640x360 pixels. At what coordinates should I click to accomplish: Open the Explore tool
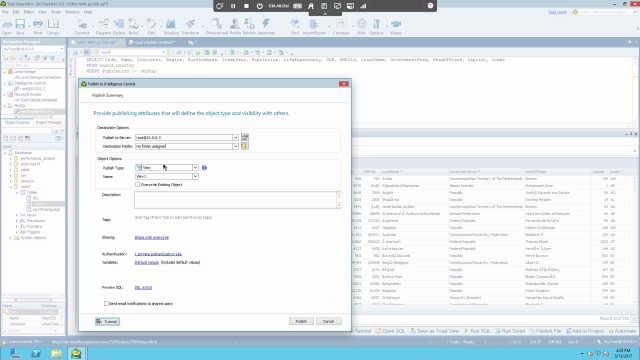(119, 27)
